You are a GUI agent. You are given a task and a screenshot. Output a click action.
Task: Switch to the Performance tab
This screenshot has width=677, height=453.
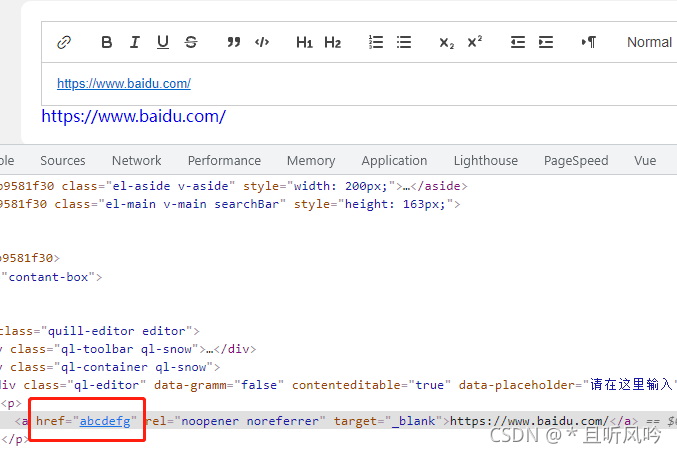pos(224,161)
